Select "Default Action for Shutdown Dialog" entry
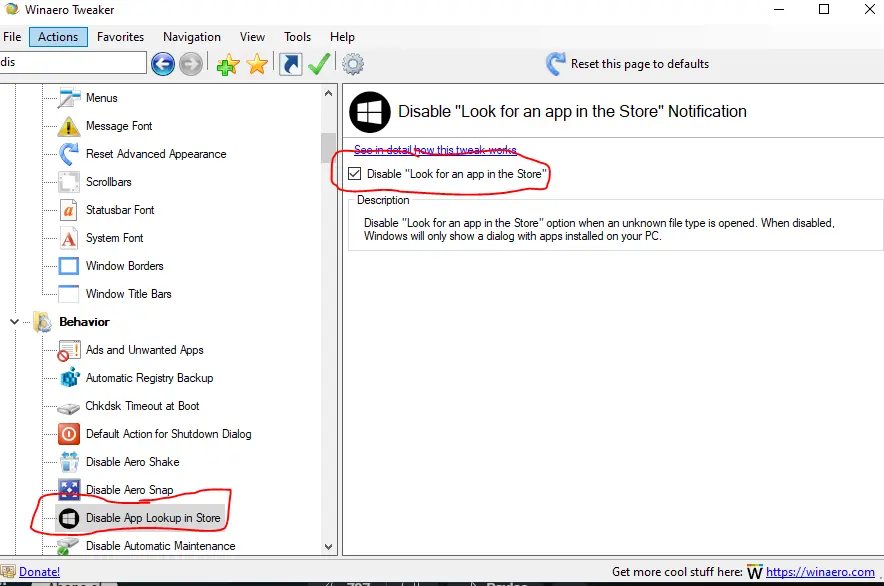 169,434
